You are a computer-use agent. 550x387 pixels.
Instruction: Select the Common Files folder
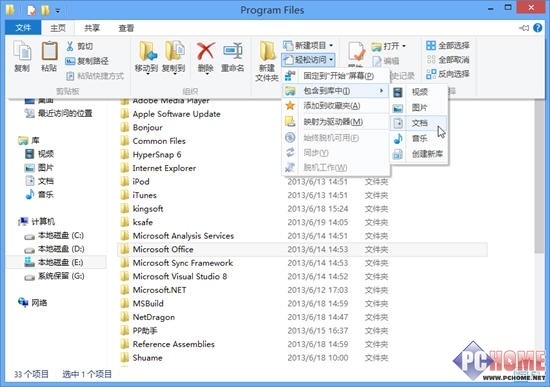pos(153,141)
